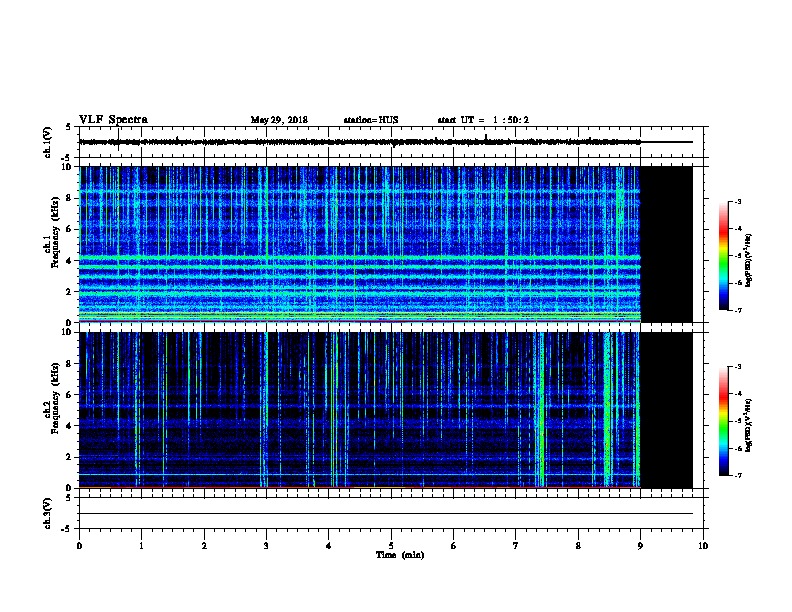Click ch.2 frequency axis tick "6"
792x612 pixels.
69,394
